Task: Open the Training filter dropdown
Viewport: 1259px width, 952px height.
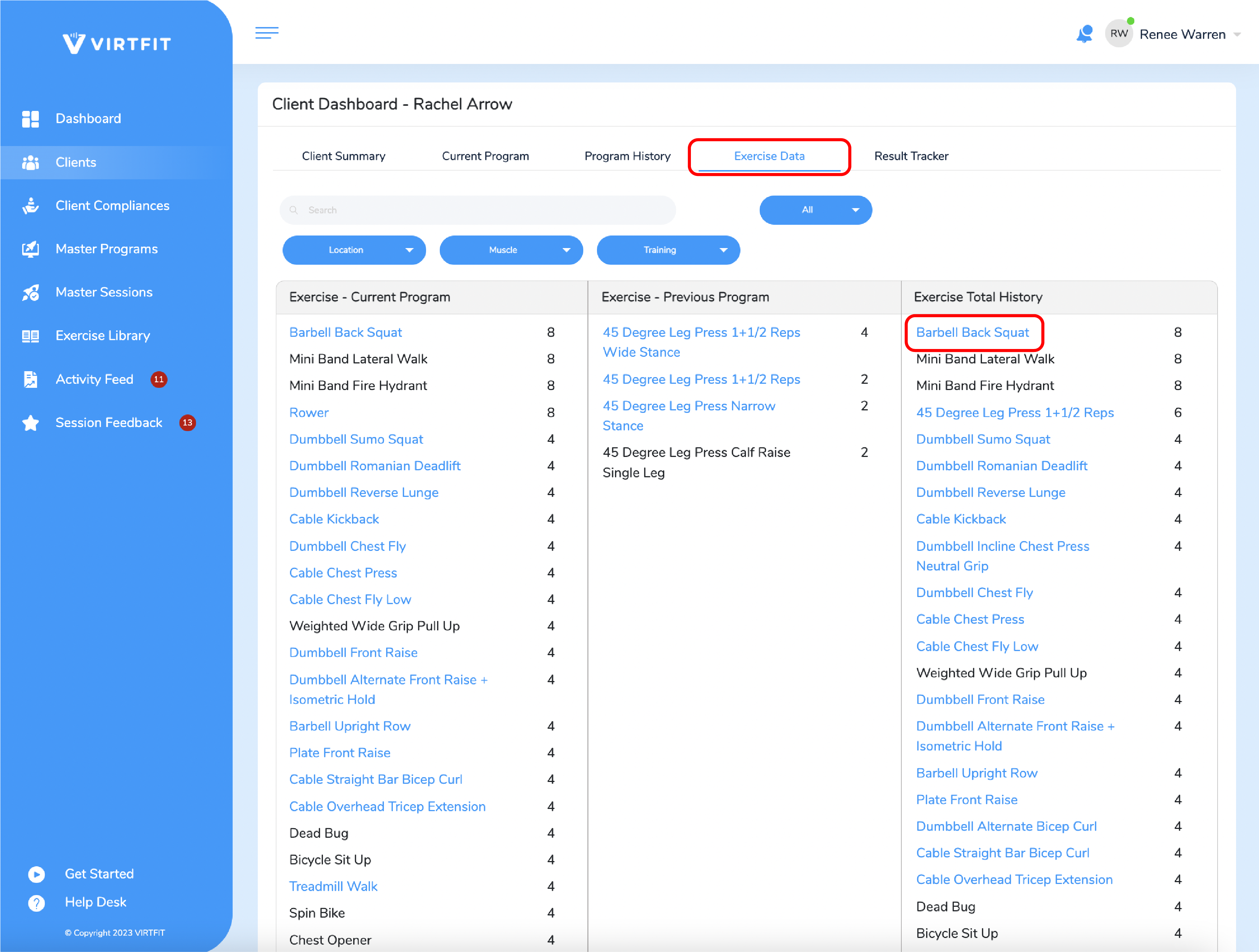Action: [668, 250]
